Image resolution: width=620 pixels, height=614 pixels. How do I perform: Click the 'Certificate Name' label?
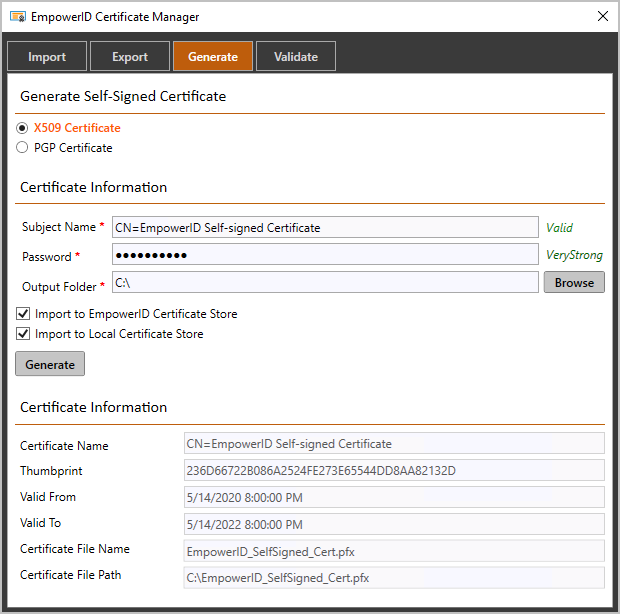[x=64, y=446]
